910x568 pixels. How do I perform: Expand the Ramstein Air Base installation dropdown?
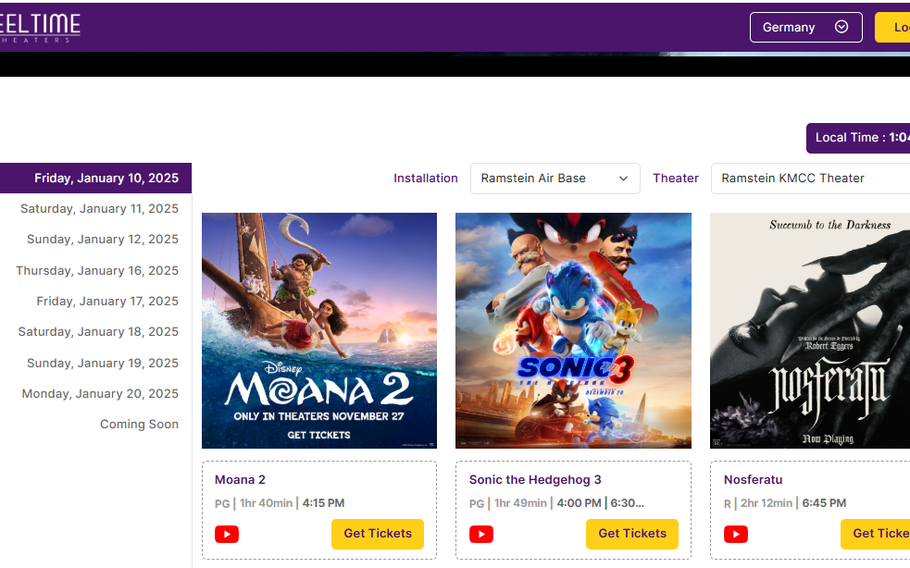pyautogui.click(x=555, y=178)
